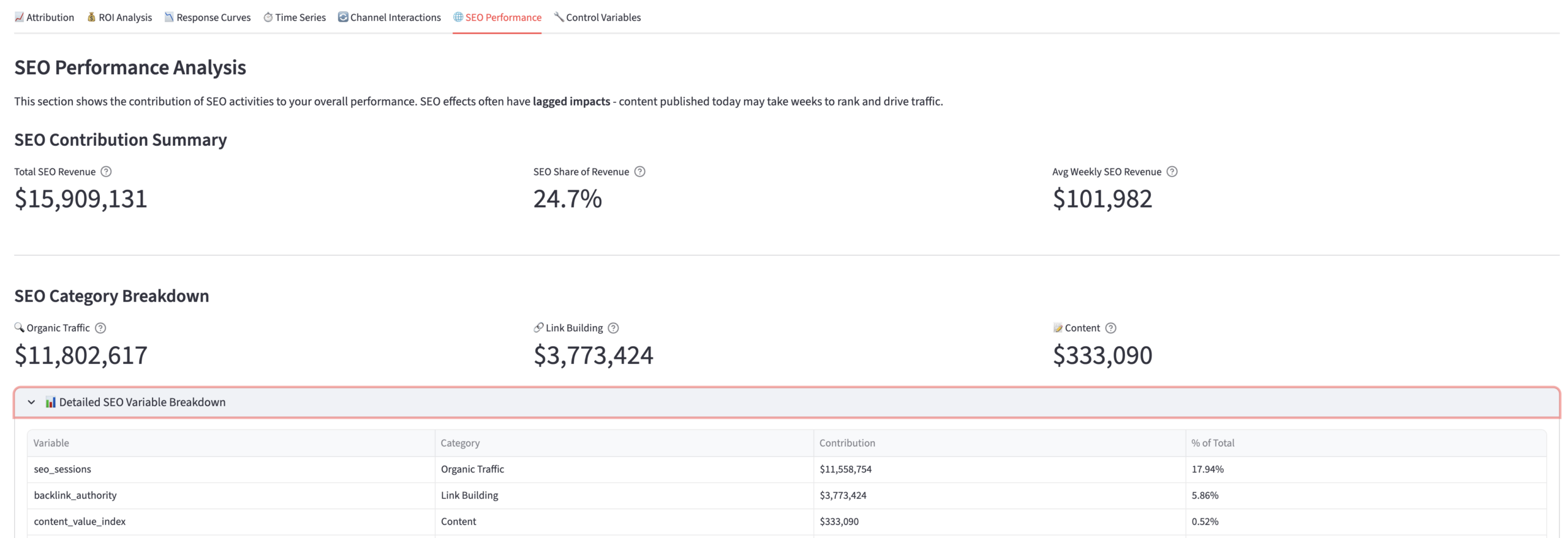Click help icon next to Avg Weekly SEO Revenue
The image size is (1568, 538).
tap(1172, 172)
